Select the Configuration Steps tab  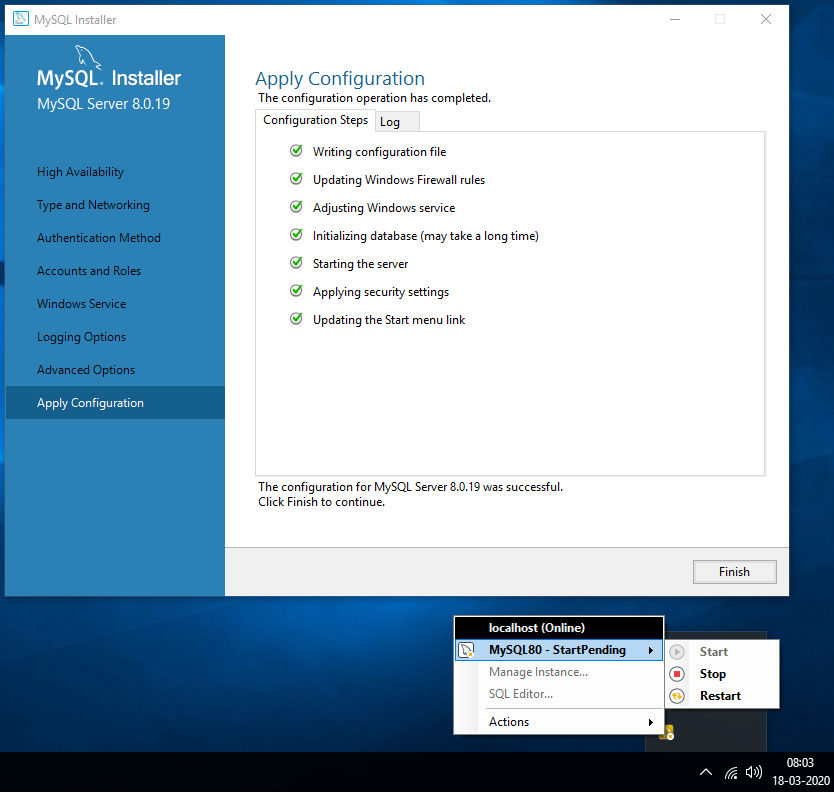coord(315,120)
